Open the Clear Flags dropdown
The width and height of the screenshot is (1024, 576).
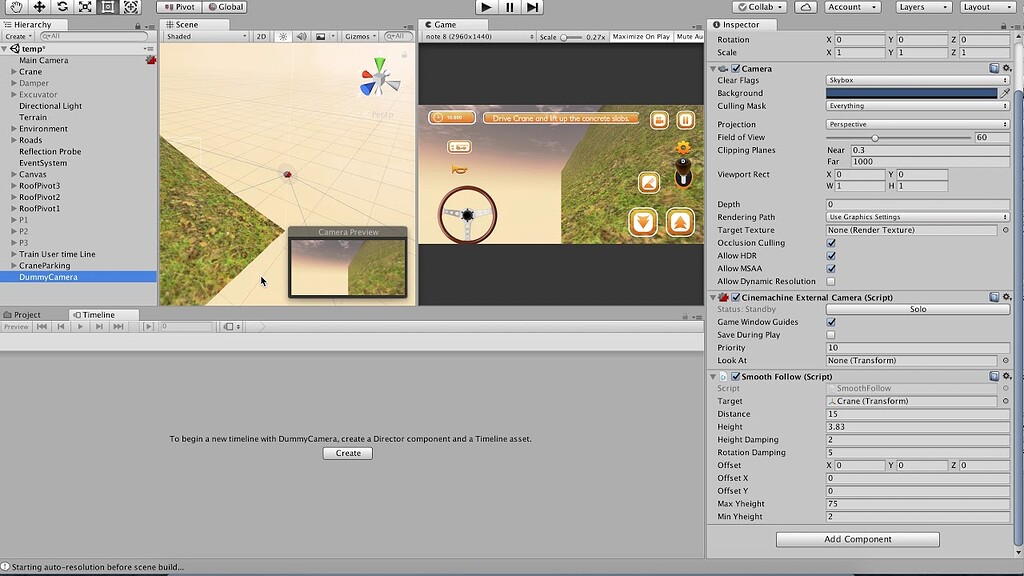coord(917,80)
